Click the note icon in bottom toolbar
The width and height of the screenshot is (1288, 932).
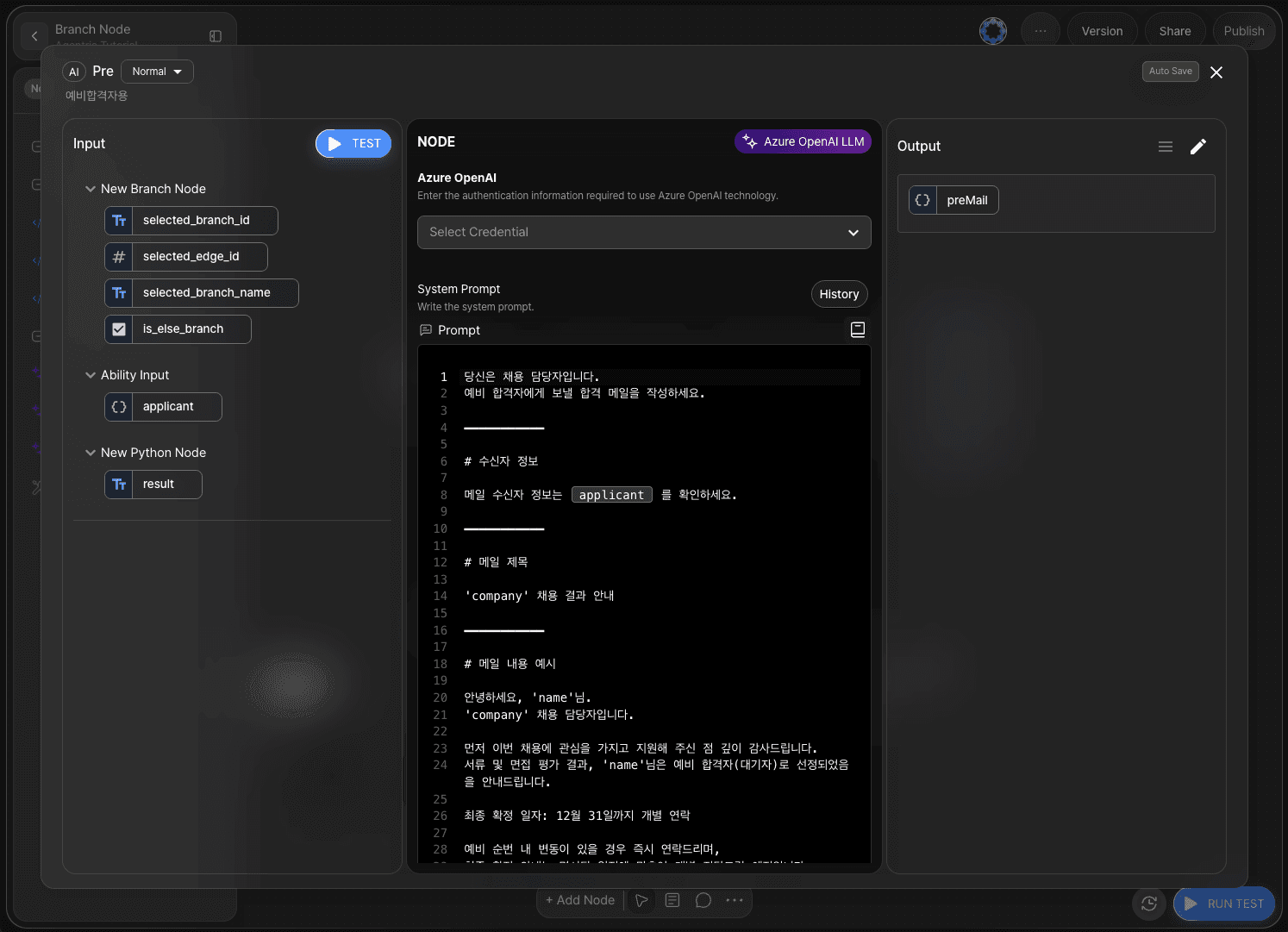(672, 900)
